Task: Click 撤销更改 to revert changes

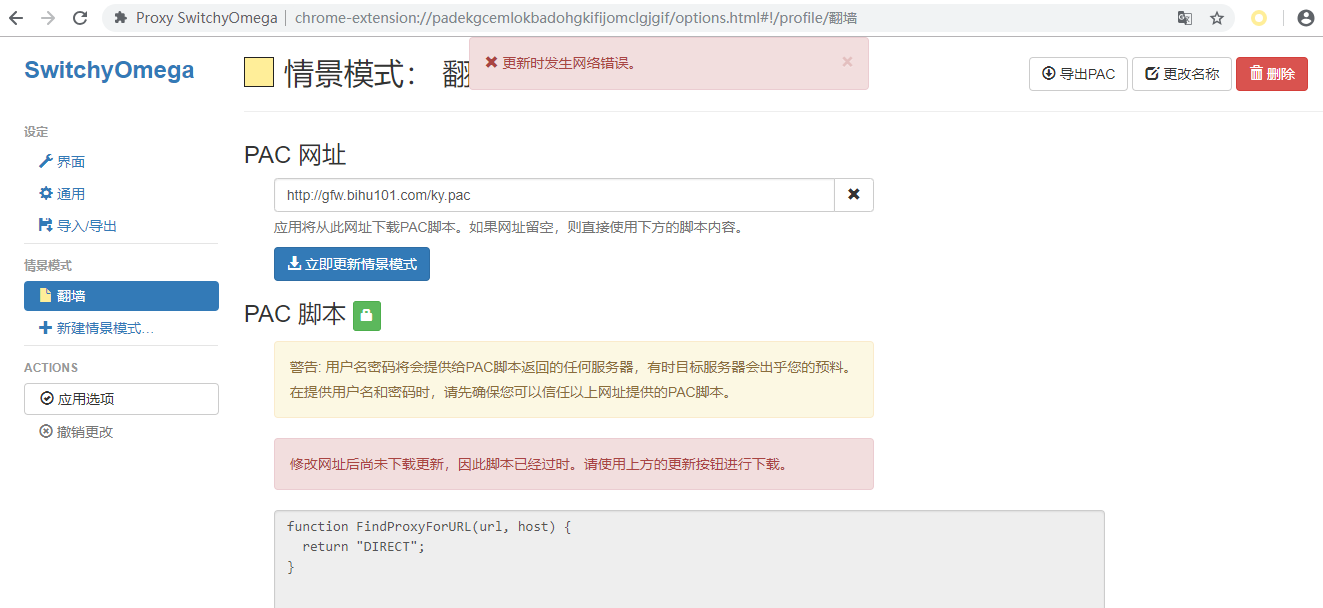Action: pyautogui.click(x=76, y=432)
